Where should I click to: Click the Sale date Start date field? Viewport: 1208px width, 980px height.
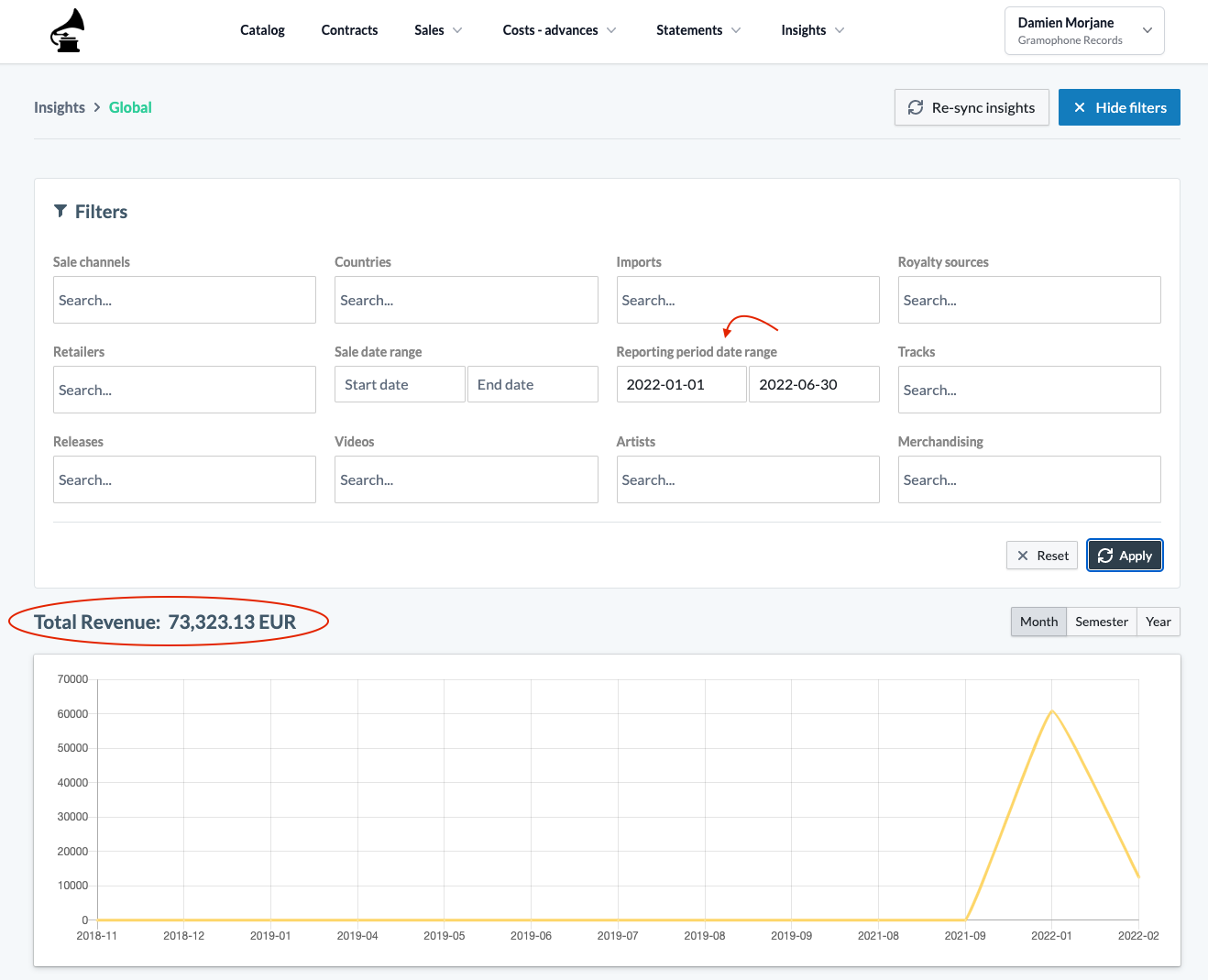tap(400, 384)
